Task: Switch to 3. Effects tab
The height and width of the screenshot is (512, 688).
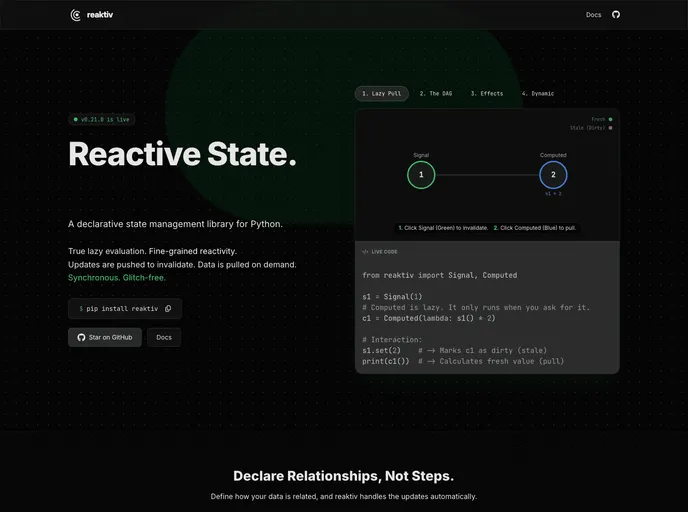Action: click(x=487, y=93)
